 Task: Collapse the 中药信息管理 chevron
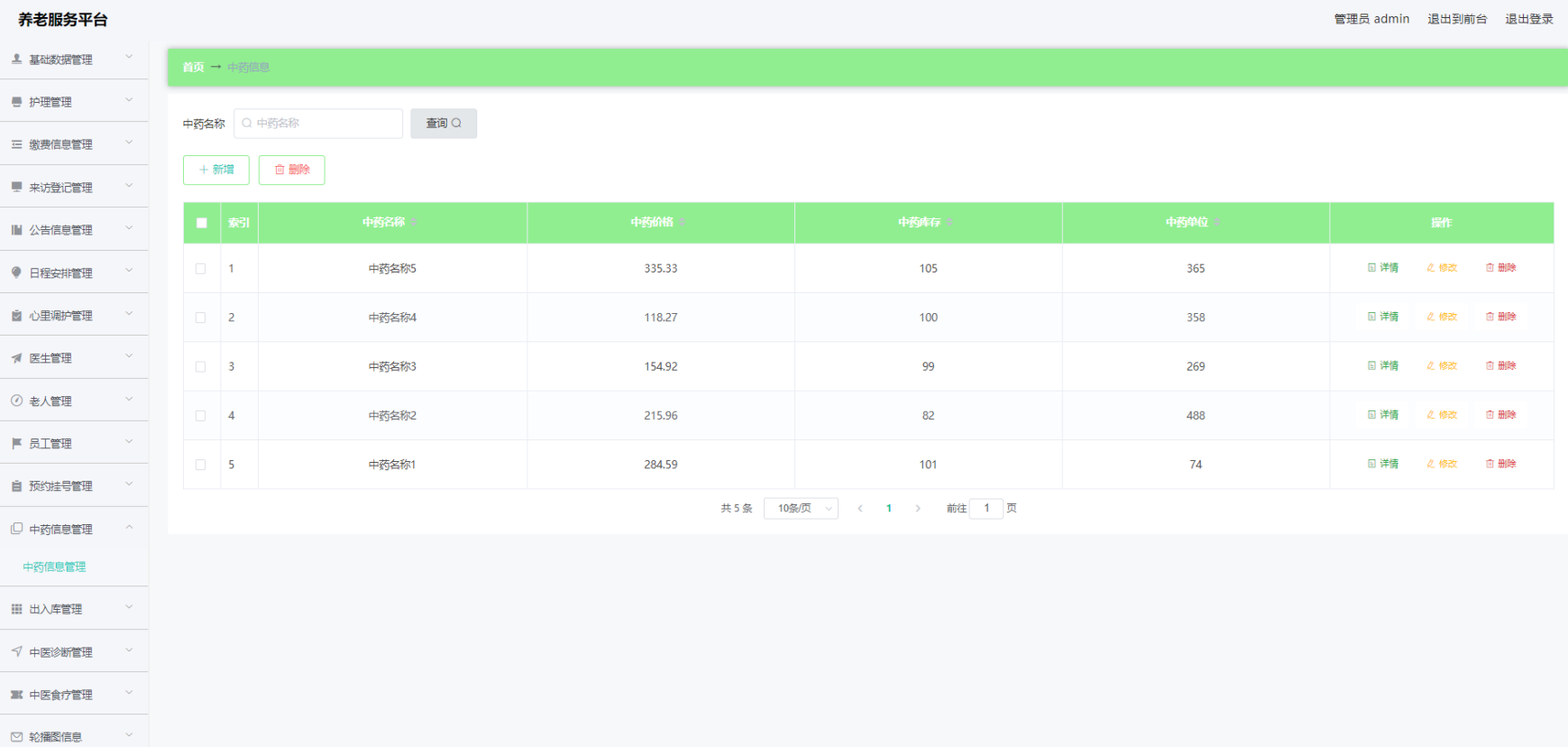pyautogui.click(x=129, y=527)
